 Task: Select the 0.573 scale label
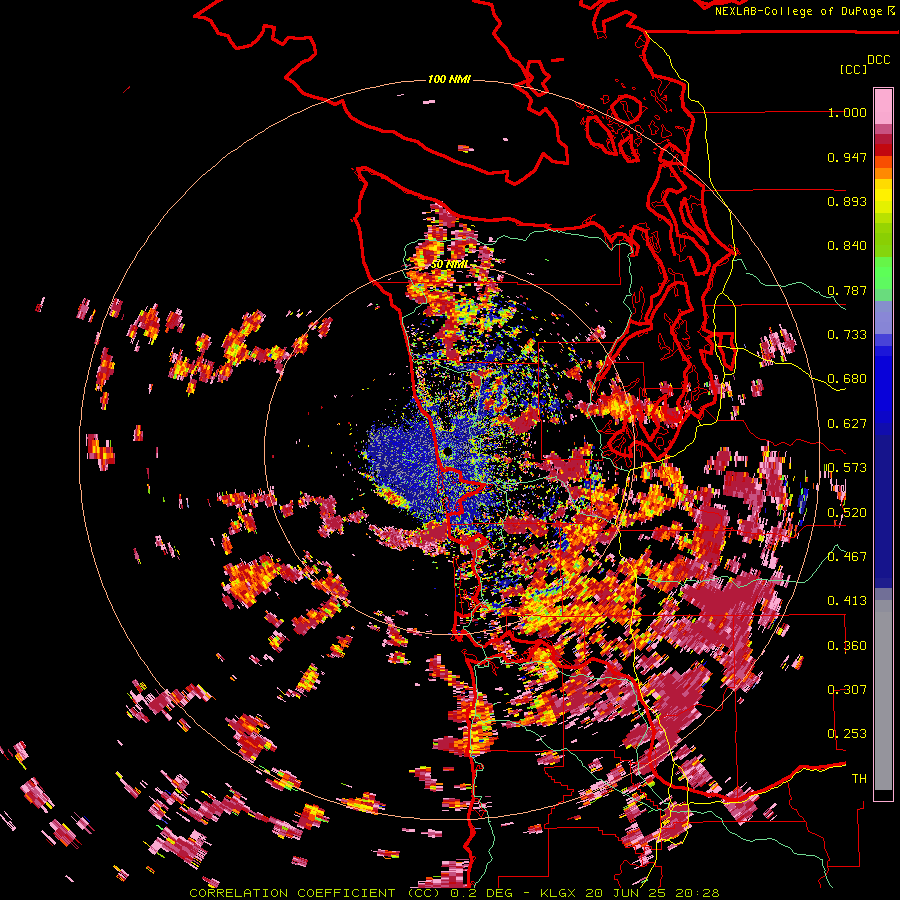(847, 468)
